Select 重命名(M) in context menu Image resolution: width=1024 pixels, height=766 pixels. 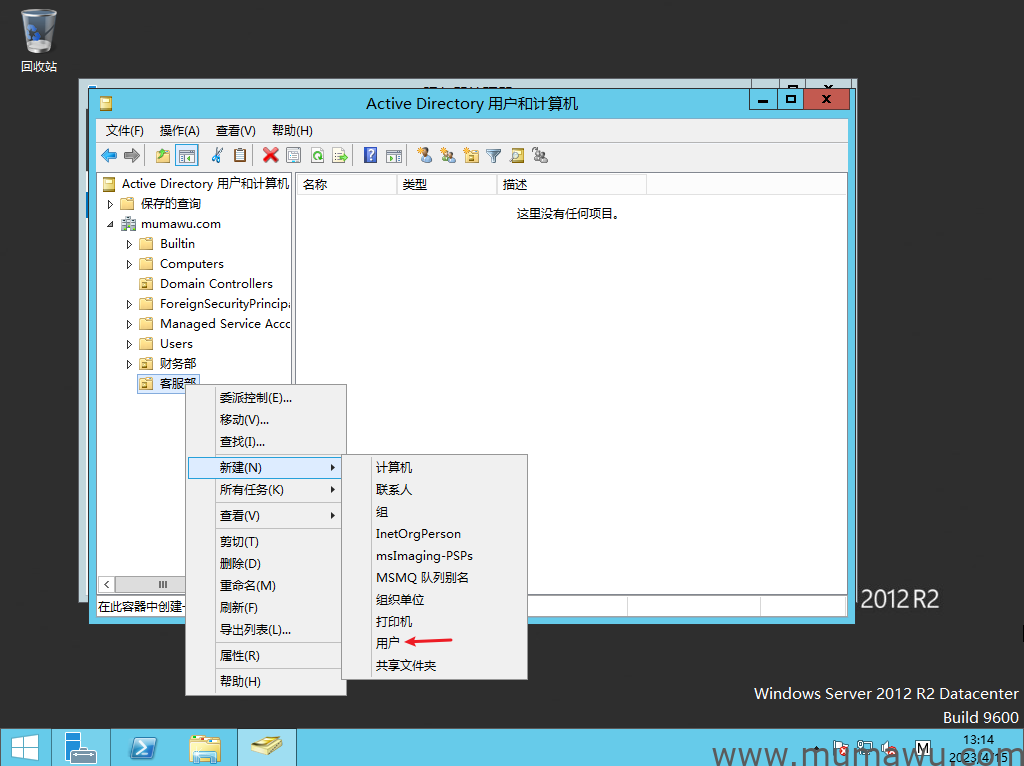(x=266, y=586)
